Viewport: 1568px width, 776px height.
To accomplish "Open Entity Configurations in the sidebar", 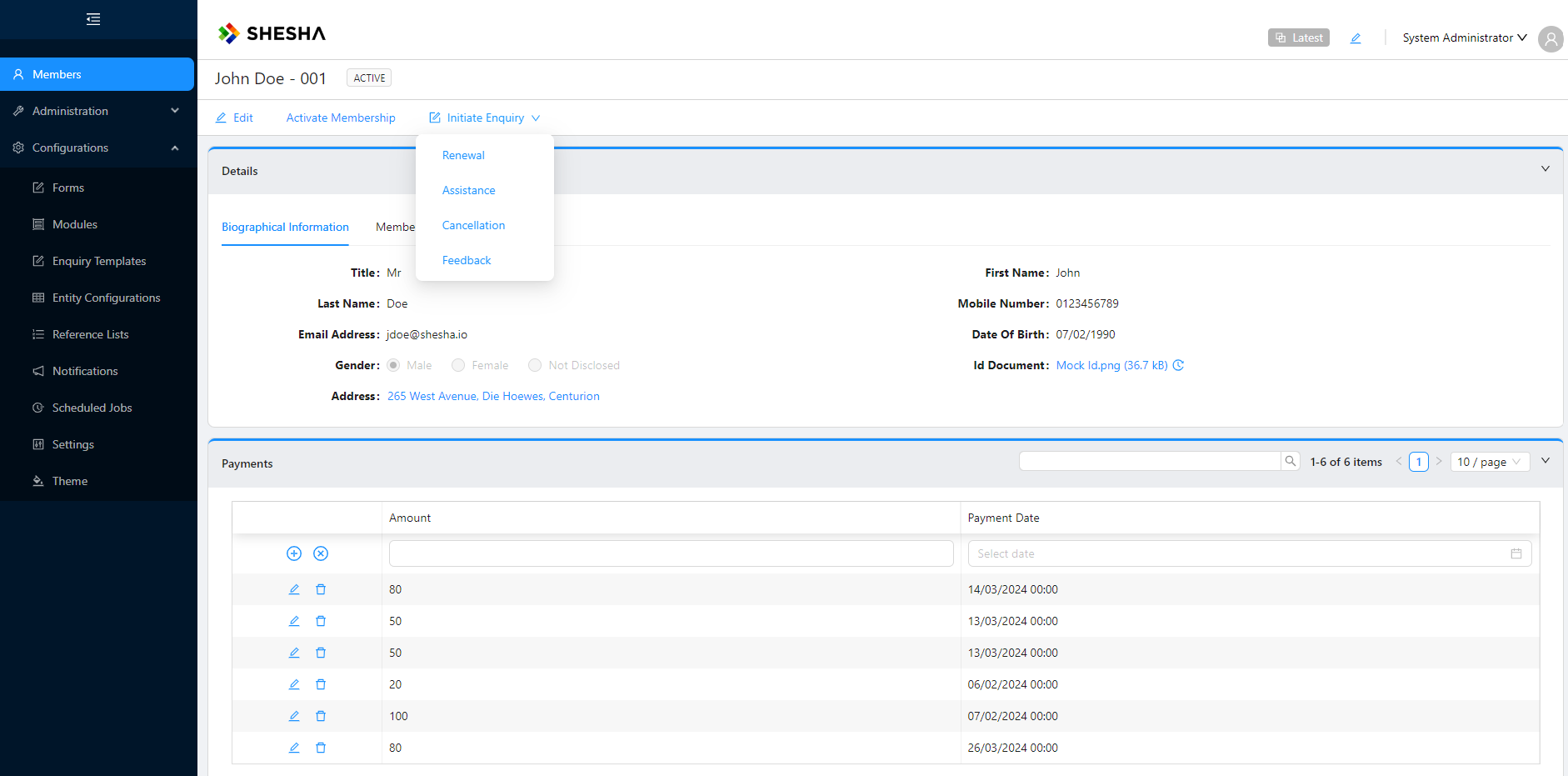I will [x=98, y=298].
